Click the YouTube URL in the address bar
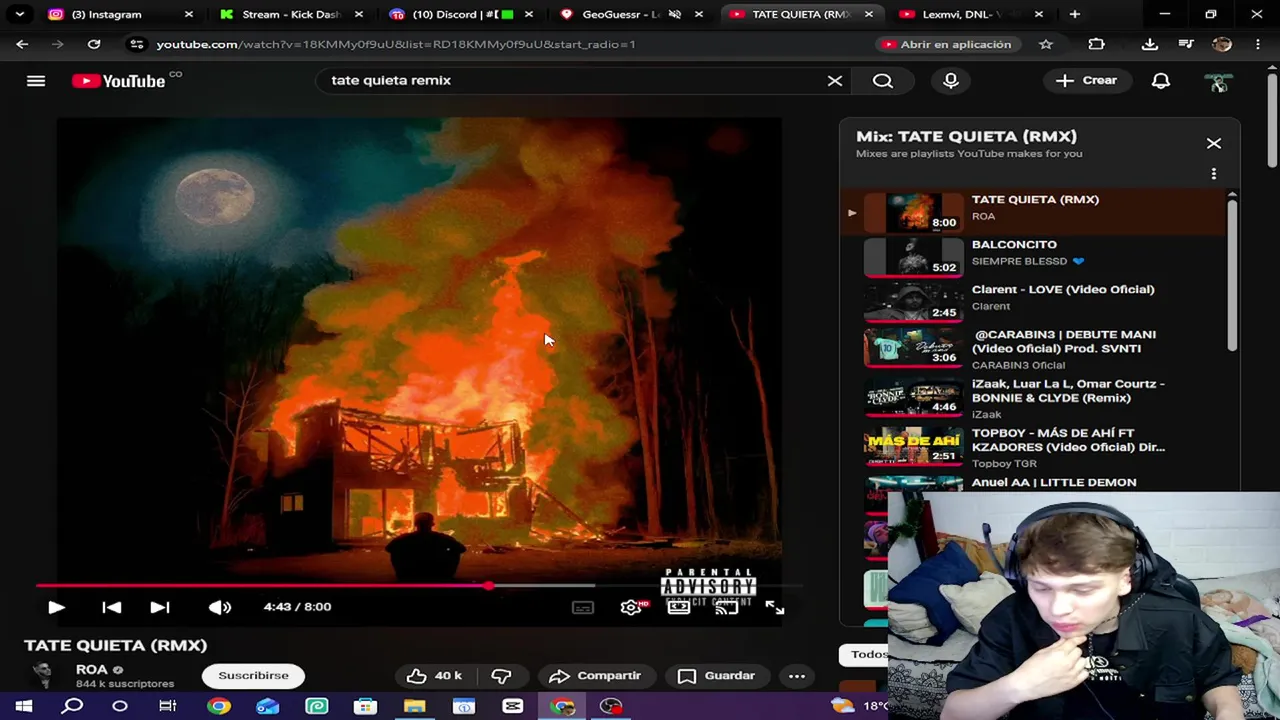 click(x=396, y=44)
